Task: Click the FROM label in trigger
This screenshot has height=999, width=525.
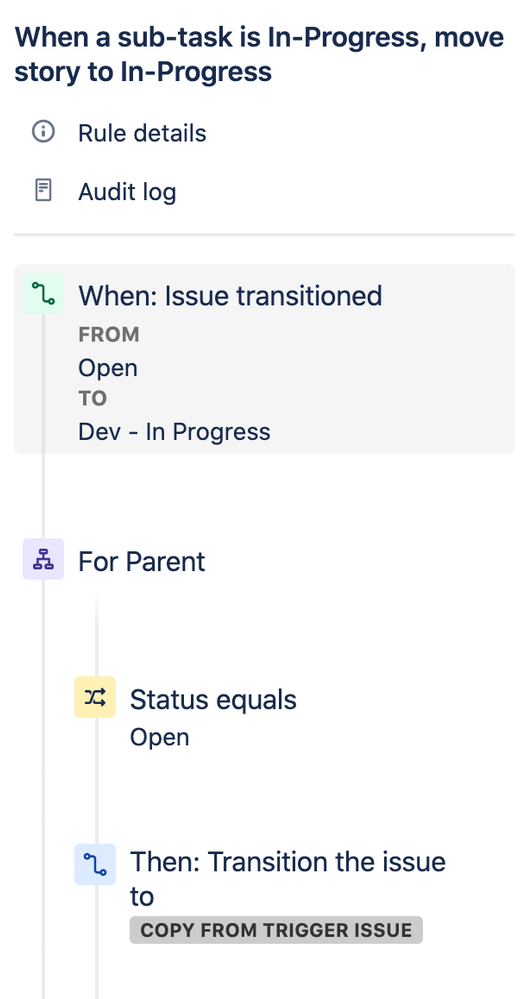Action: tap(108, 334)
